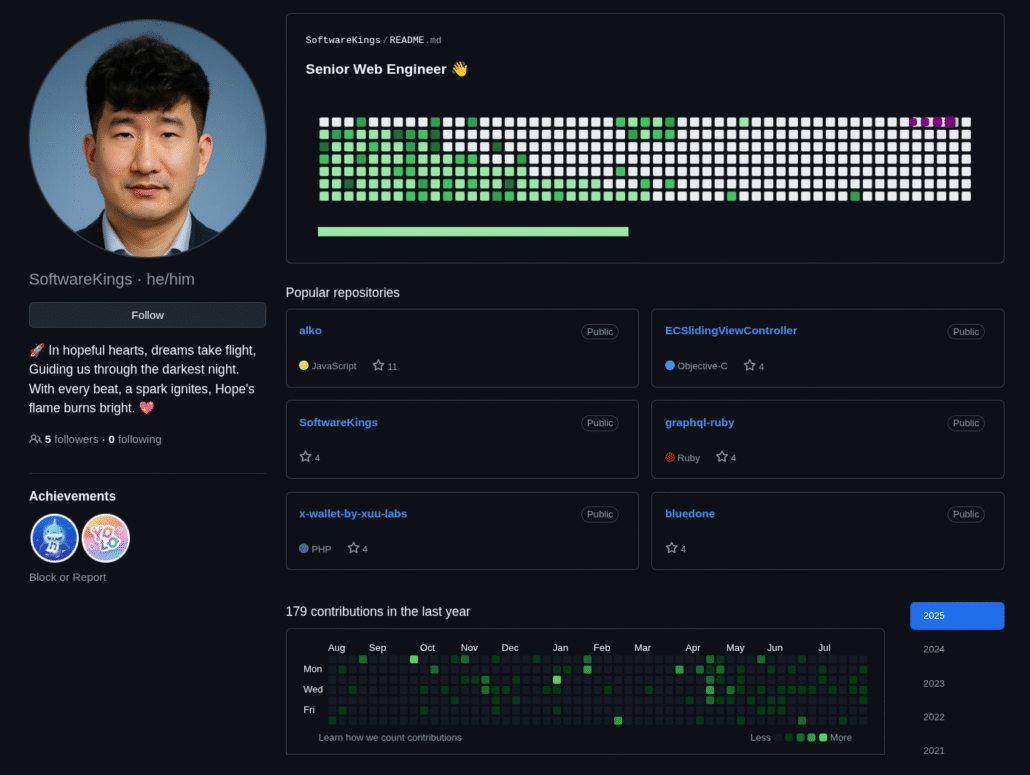The height and width of the screenshot is (775, 1030).
Task: Switch to 2024 contributions year
Action: pyautogui.click(x=933, y=649)
